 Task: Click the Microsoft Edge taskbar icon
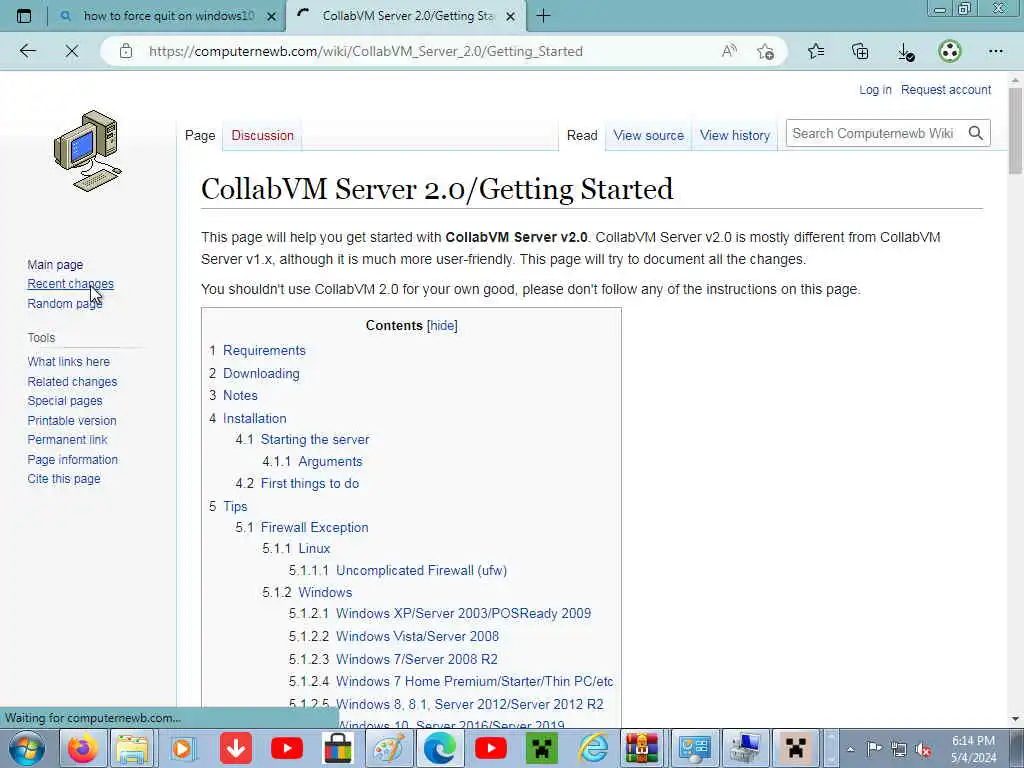pyautogui.click(x=440, y=748)
